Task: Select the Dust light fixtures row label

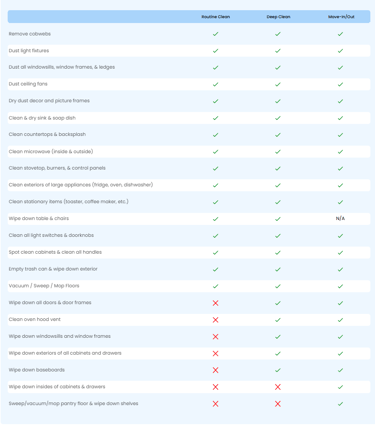Action: click(x=29, y=51)
